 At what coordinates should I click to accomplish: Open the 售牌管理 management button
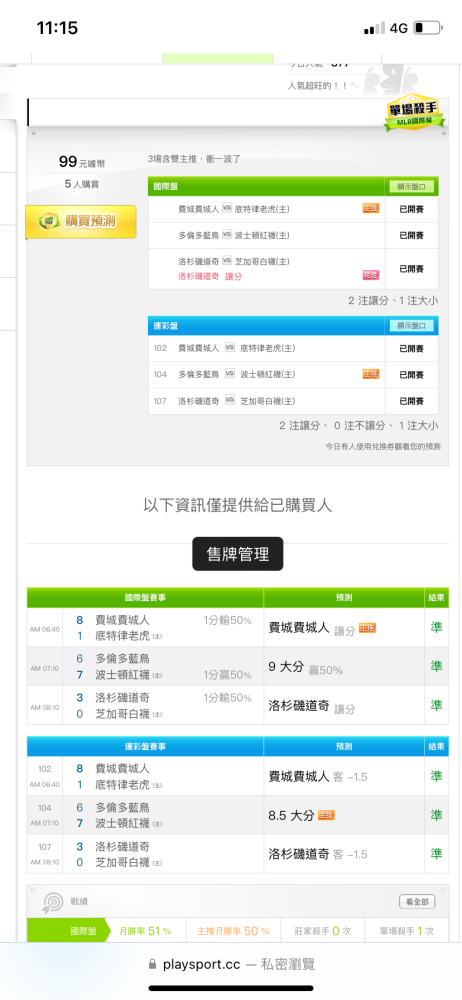[x=238, y=554]
